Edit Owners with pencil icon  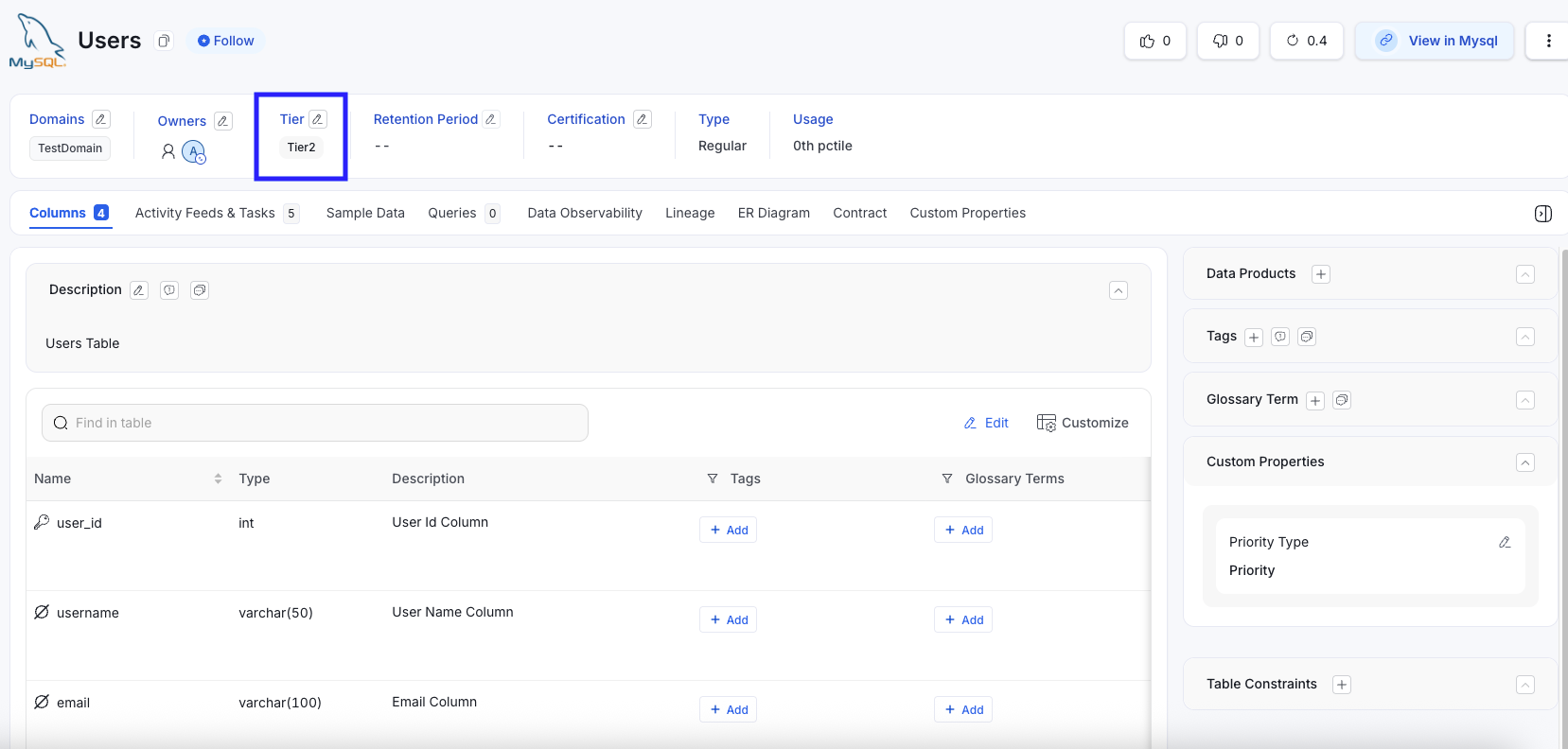[223, 121]
